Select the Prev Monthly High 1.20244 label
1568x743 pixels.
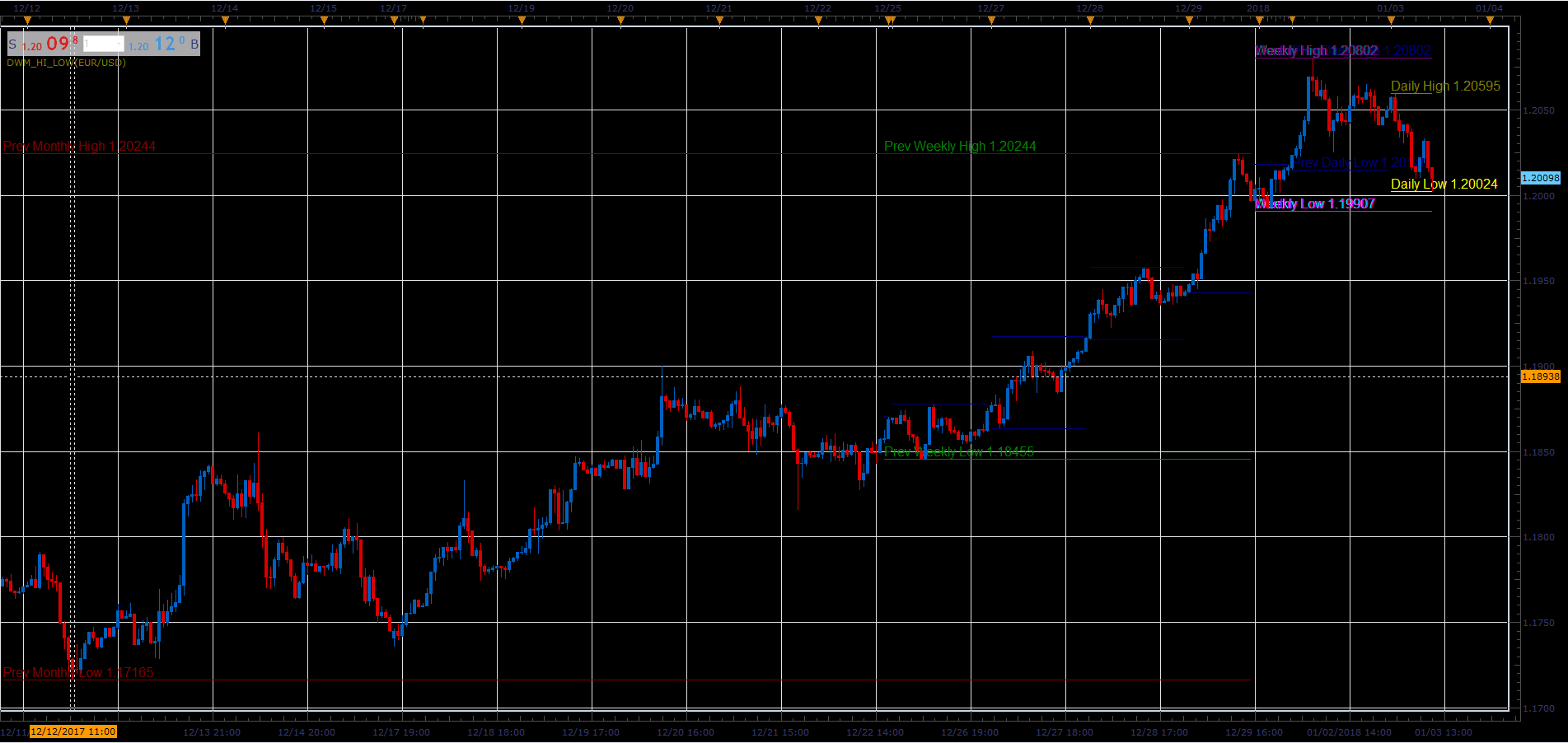(79, 147)
